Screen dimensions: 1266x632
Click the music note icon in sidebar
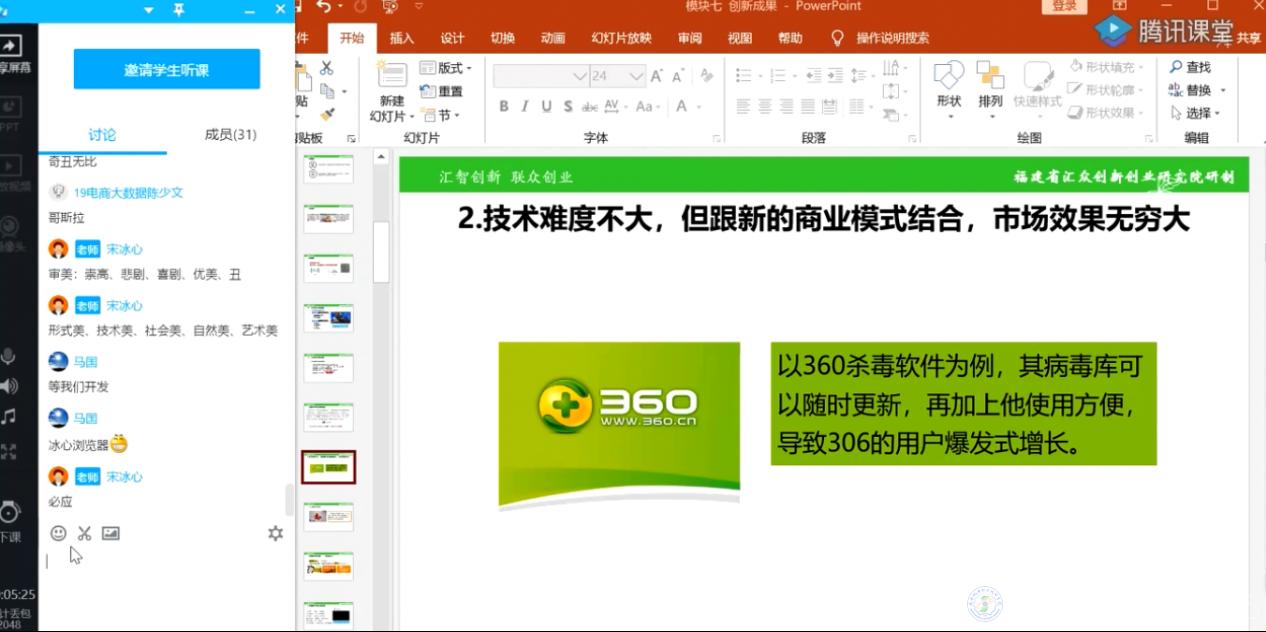(x=9, y=415)
